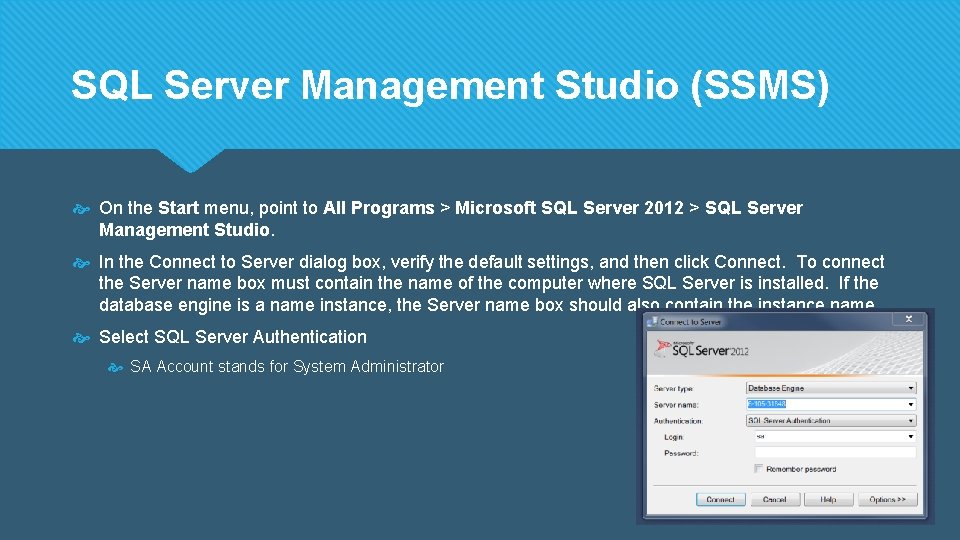Image resolution: width=960 pixels, height=540 pixels.
Task: Click the 'Server type:' label in the dialog
Action: pyautogui.click(x=673, y=389)
